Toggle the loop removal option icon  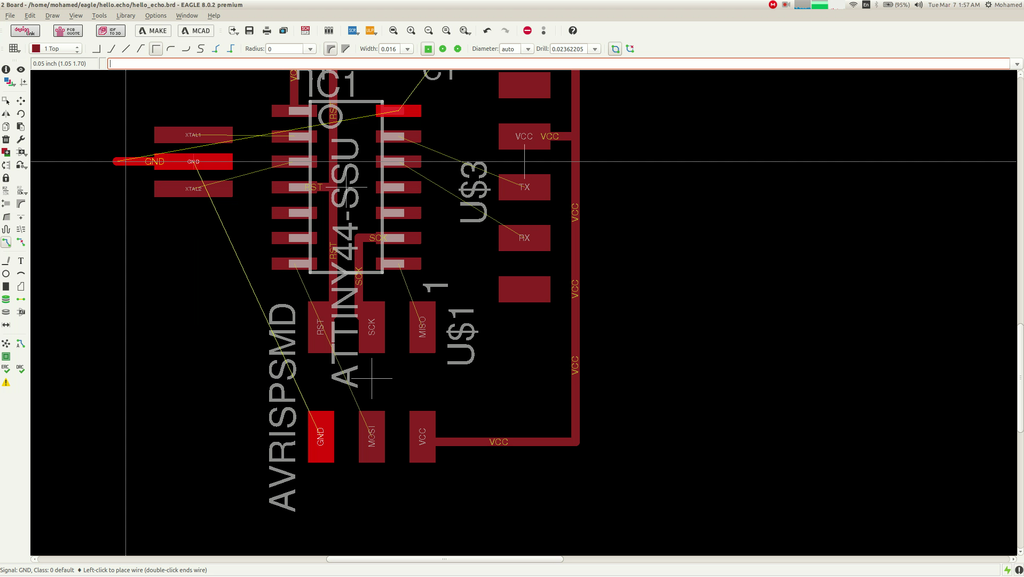615,49
